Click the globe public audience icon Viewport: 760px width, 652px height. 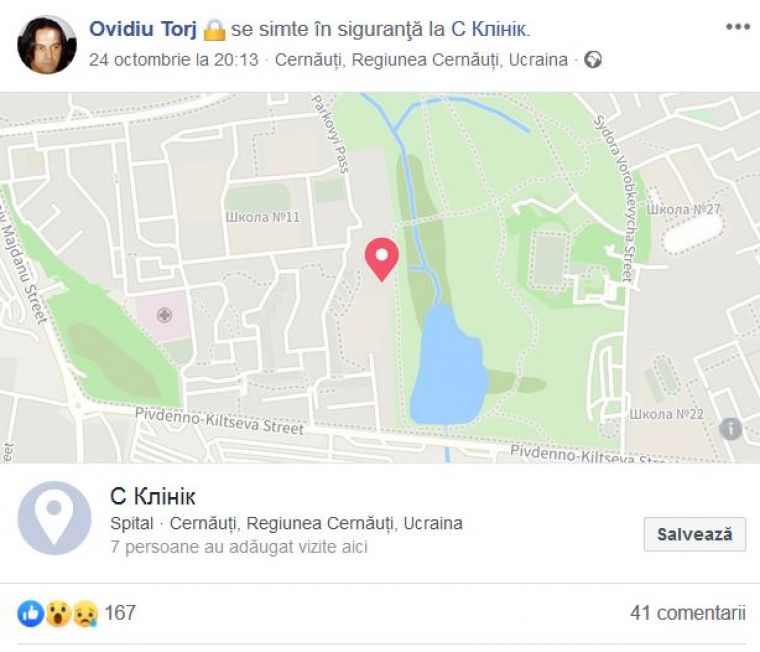[593, 60]
